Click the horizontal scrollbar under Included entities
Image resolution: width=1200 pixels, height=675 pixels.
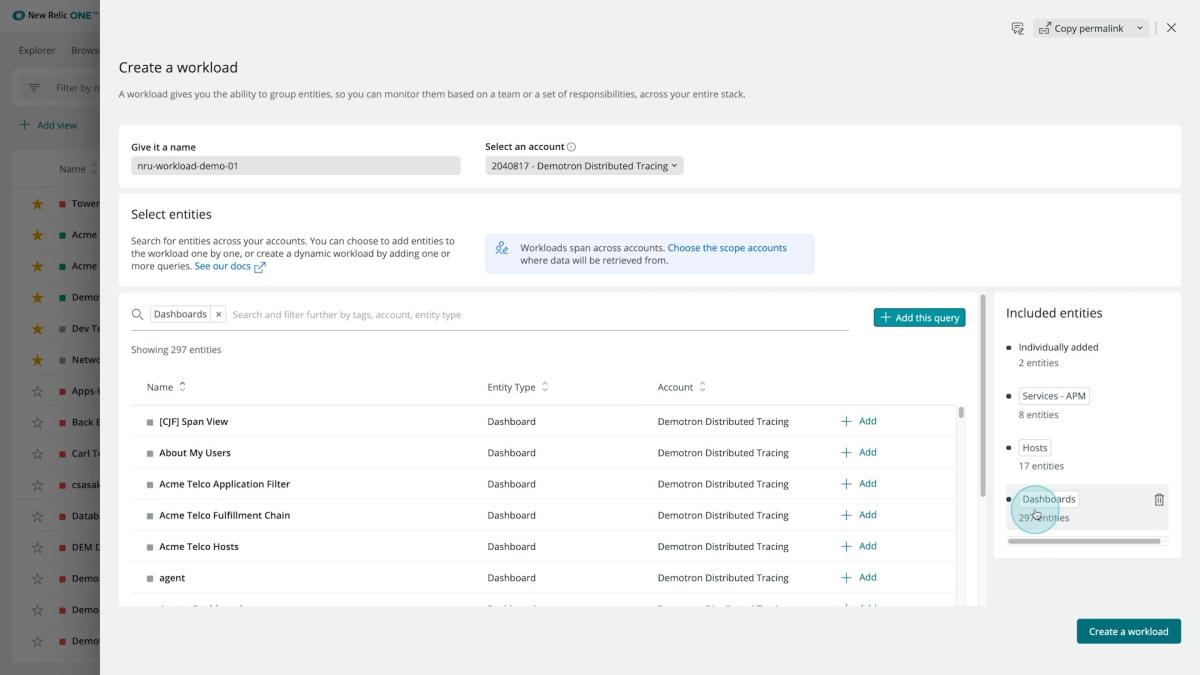[x=1084, y=541]
